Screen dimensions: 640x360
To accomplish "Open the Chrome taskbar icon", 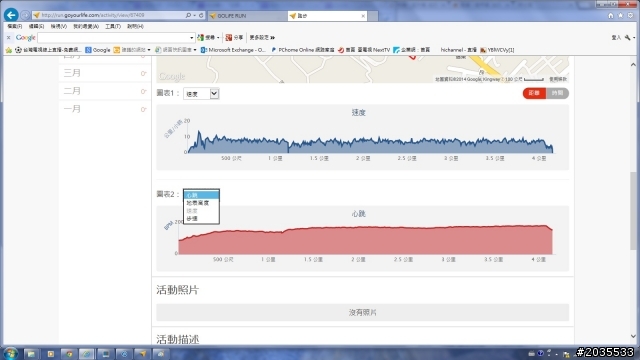I will 69,354.
